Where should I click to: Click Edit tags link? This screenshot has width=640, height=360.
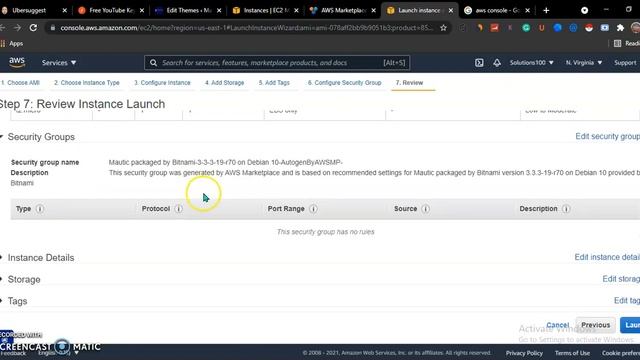(x=627, y=300)
